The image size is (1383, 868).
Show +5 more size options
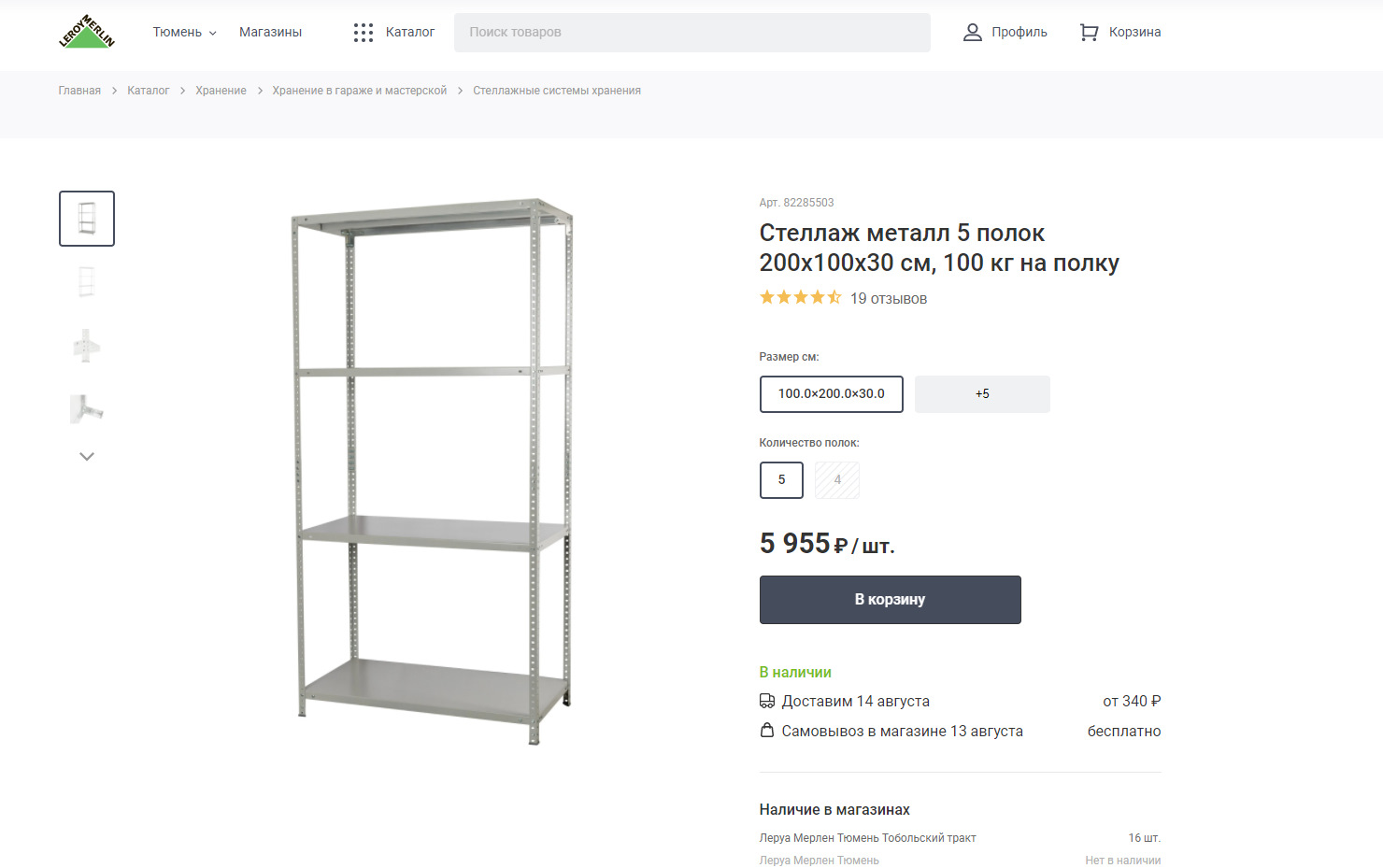pos(982,394)
